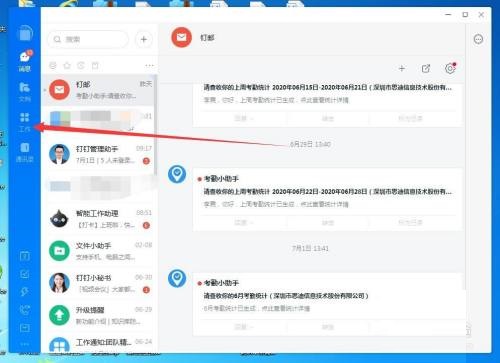Click the unread badge on 钉钉管理助手 row
500x363 pixels.
146,161
